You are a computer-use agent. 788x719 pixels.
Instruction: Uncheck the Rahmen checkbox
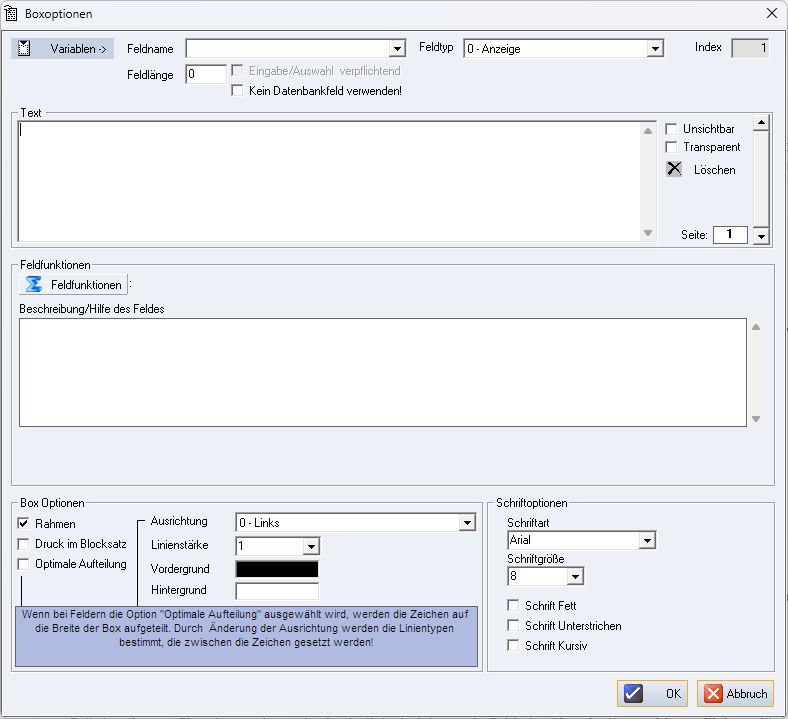24,523
